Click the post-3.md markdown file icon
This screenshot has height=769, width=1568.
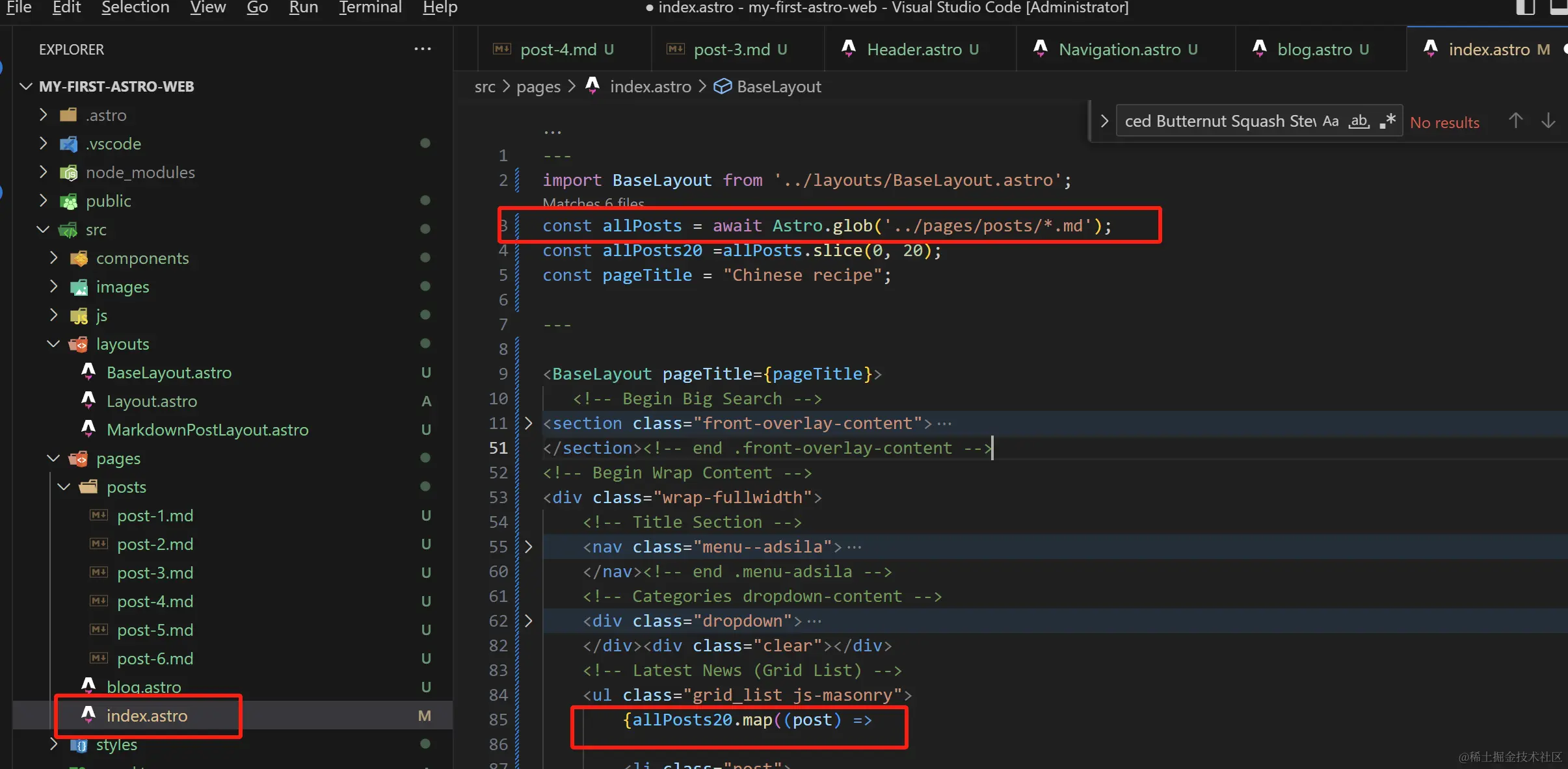click(99, 573)
